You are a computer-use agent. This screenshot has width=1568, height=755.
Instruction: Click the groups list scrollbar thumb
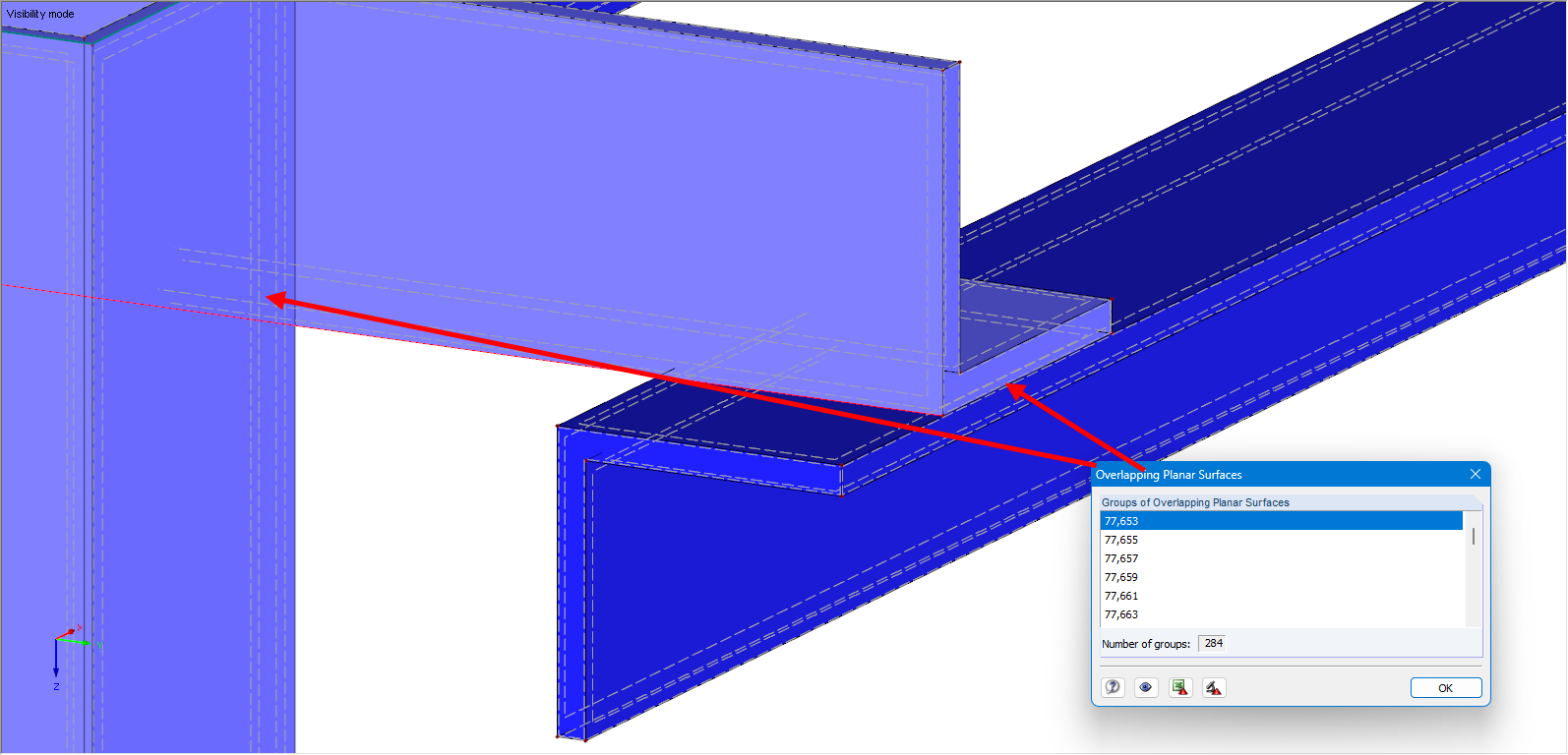click(x=1473, y=537)
